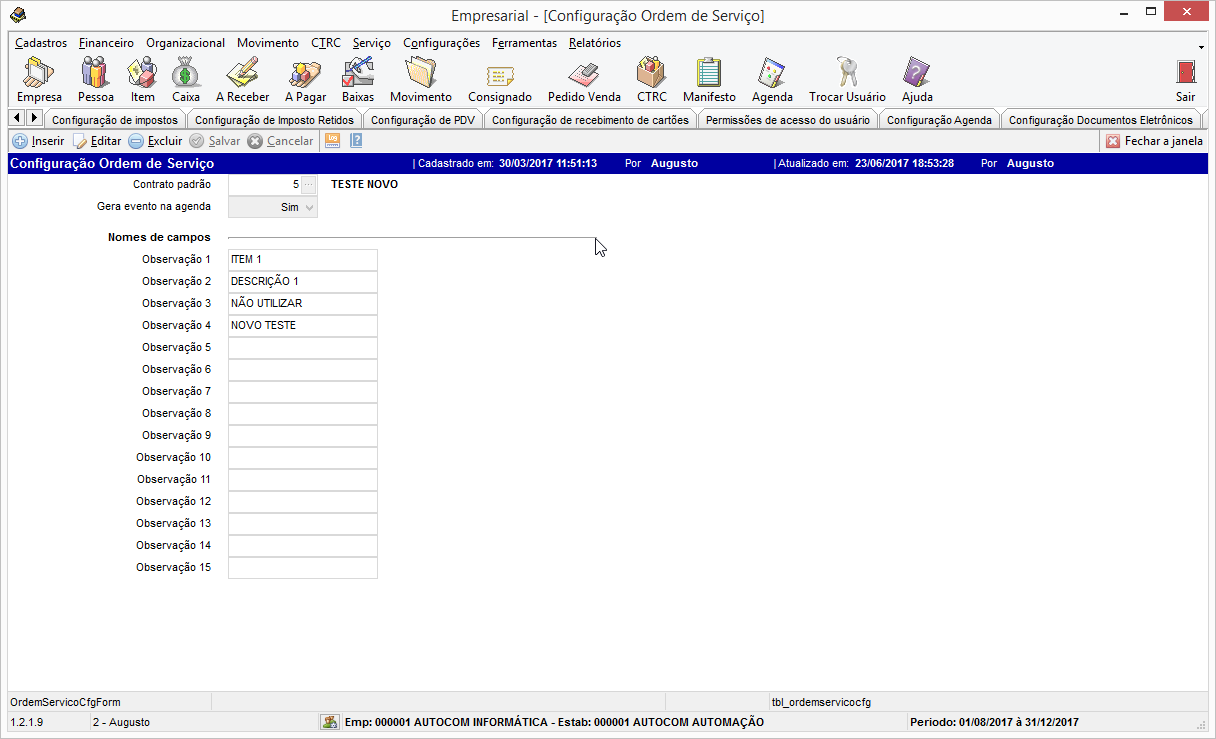This screenshot has width=1216, height=739.
Task: Open Contrato padrão lookup ellipsis button
Action: (x=309, y=185)
